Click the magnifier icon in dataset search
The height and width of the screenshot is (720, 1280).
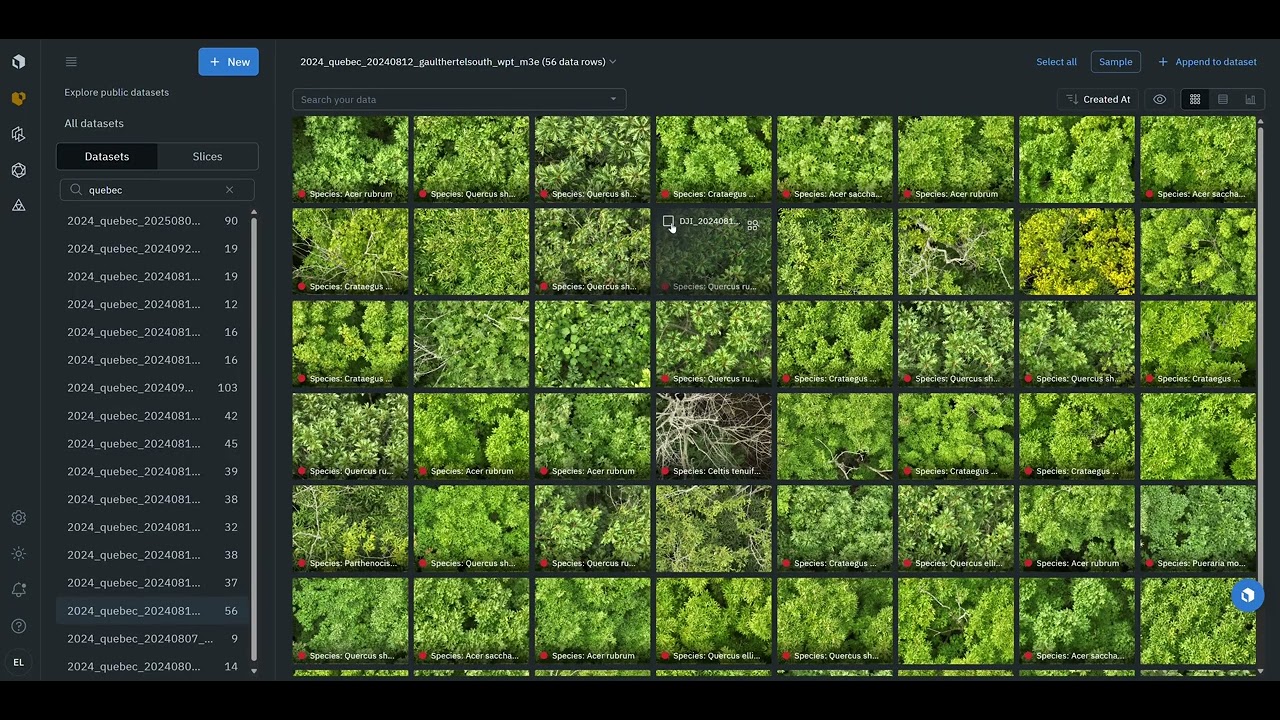coord(76,190)
